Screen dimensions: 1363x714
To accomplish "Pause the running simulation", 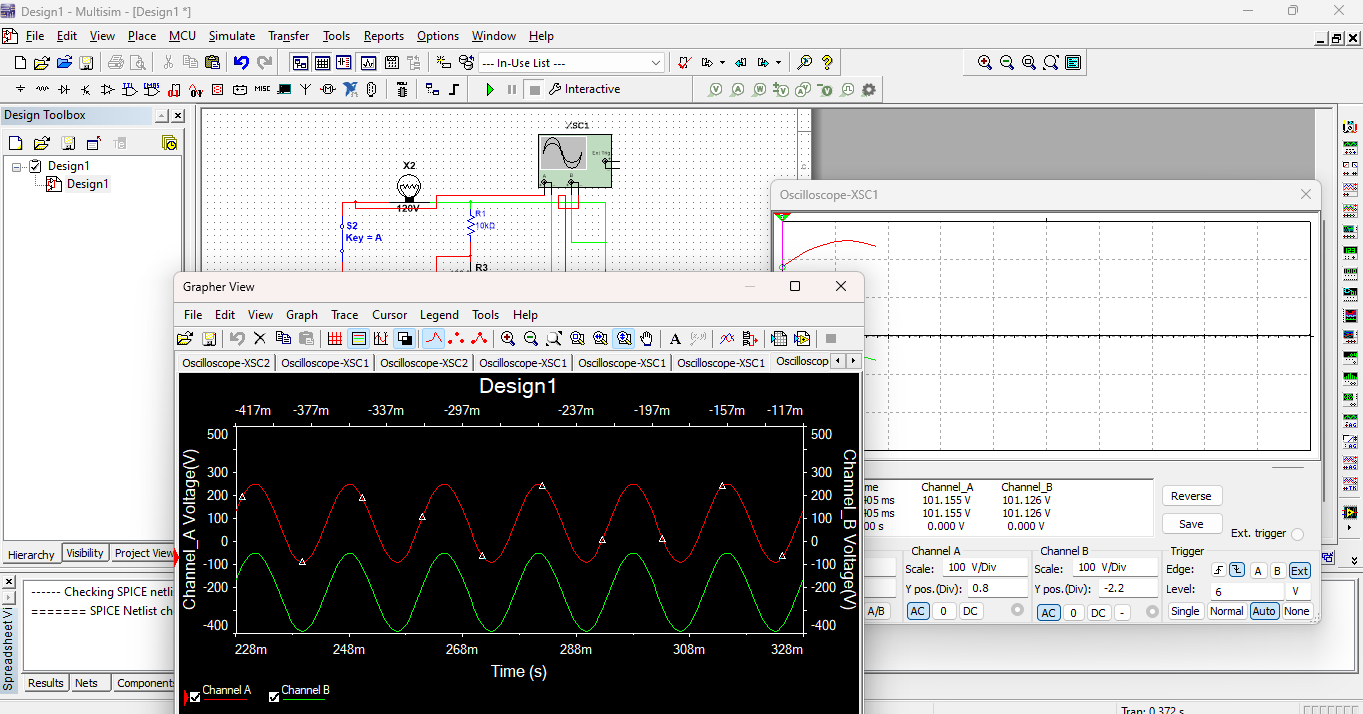I will pyautogui.click(x=511, y=89).
